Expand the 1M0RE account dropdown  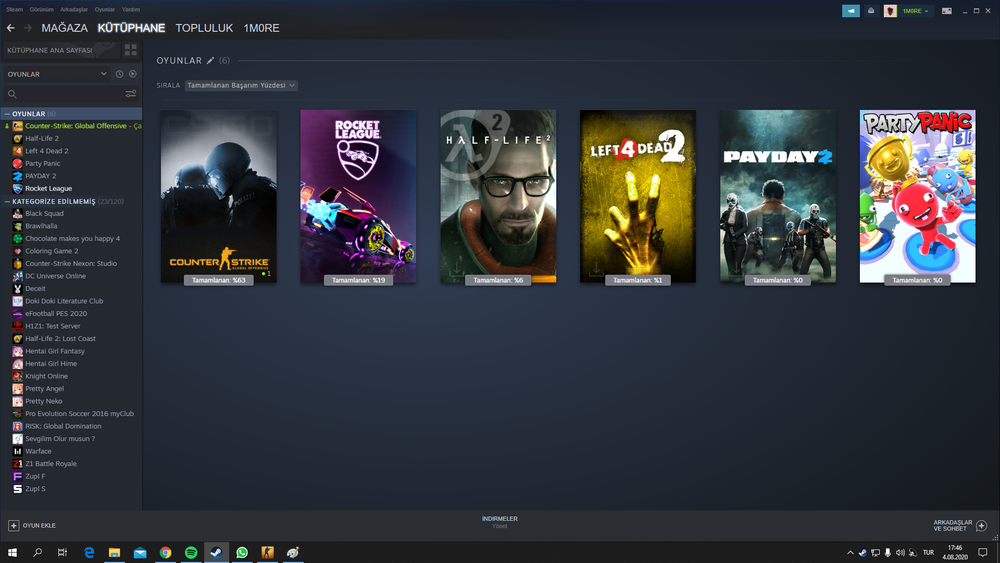tap(916, 11)
